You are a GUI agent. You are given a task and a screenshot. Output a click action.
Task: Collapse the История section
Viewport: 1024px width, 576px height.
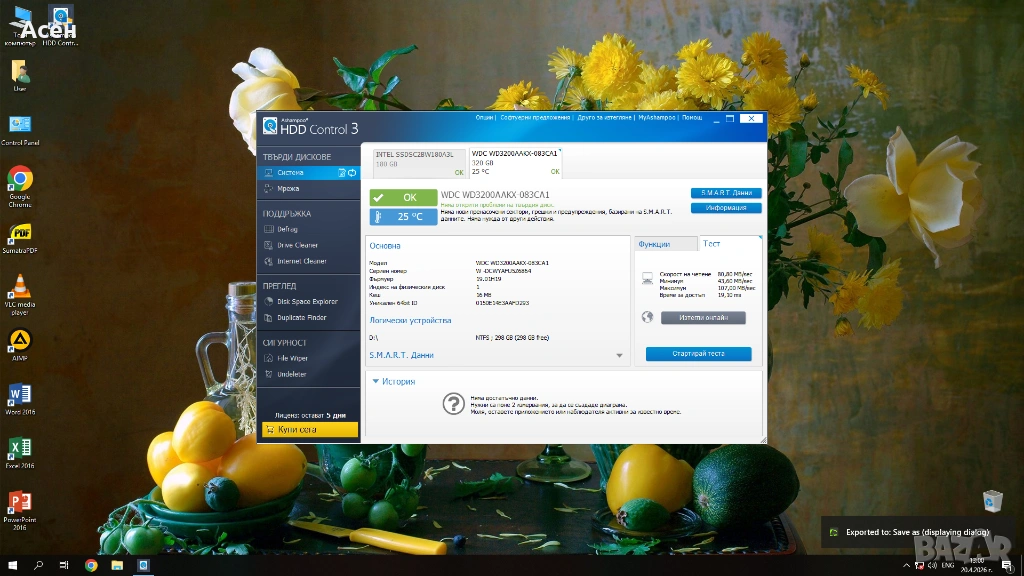coord(375,381)
